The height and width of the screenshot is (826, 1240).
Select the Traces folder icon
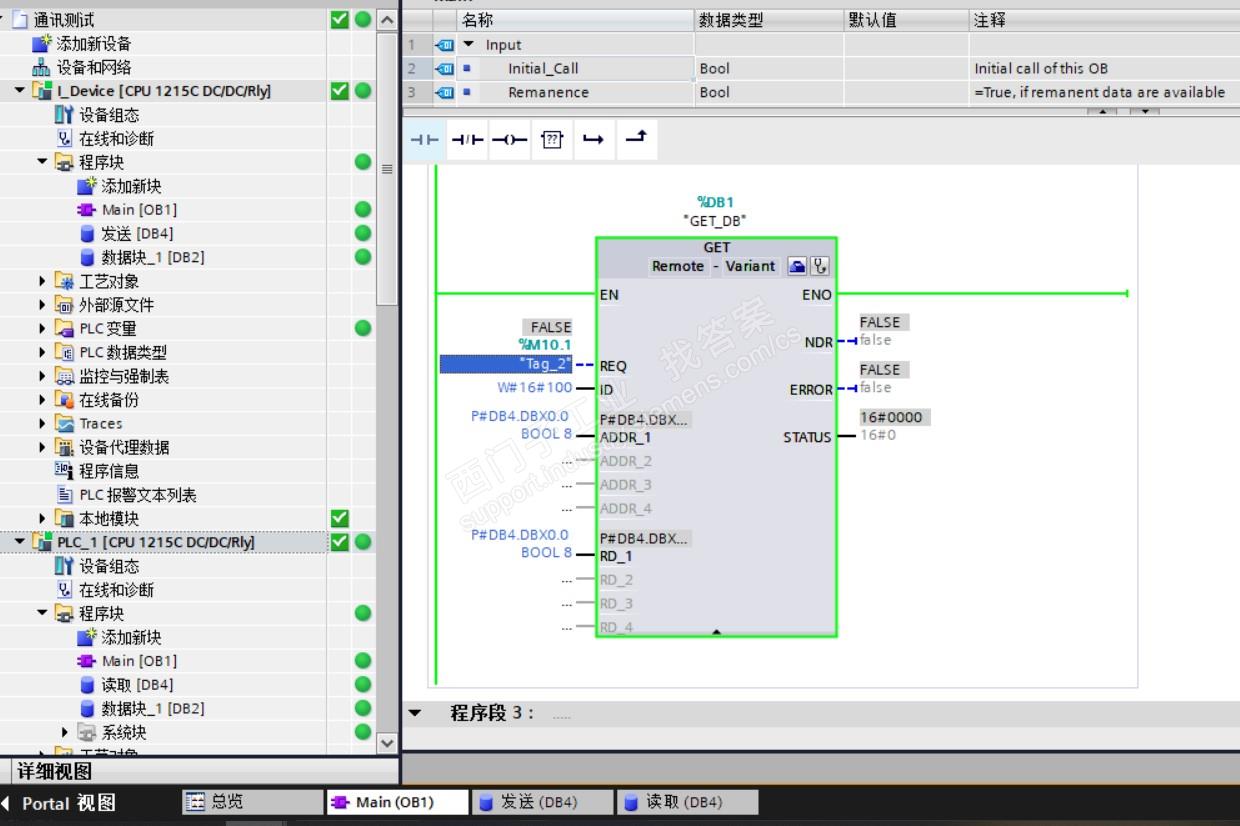click(65, 424)
